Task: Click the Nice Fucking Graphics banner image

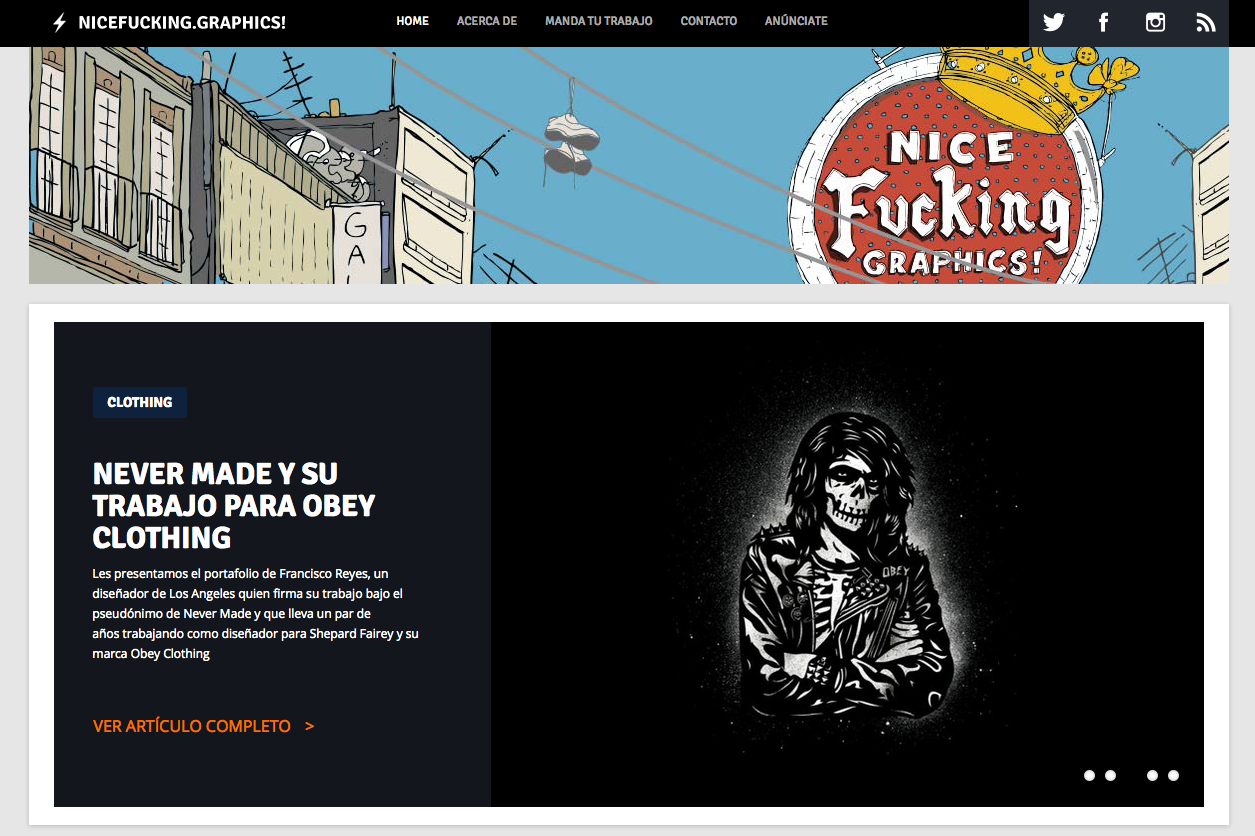Action: point(628,165)
